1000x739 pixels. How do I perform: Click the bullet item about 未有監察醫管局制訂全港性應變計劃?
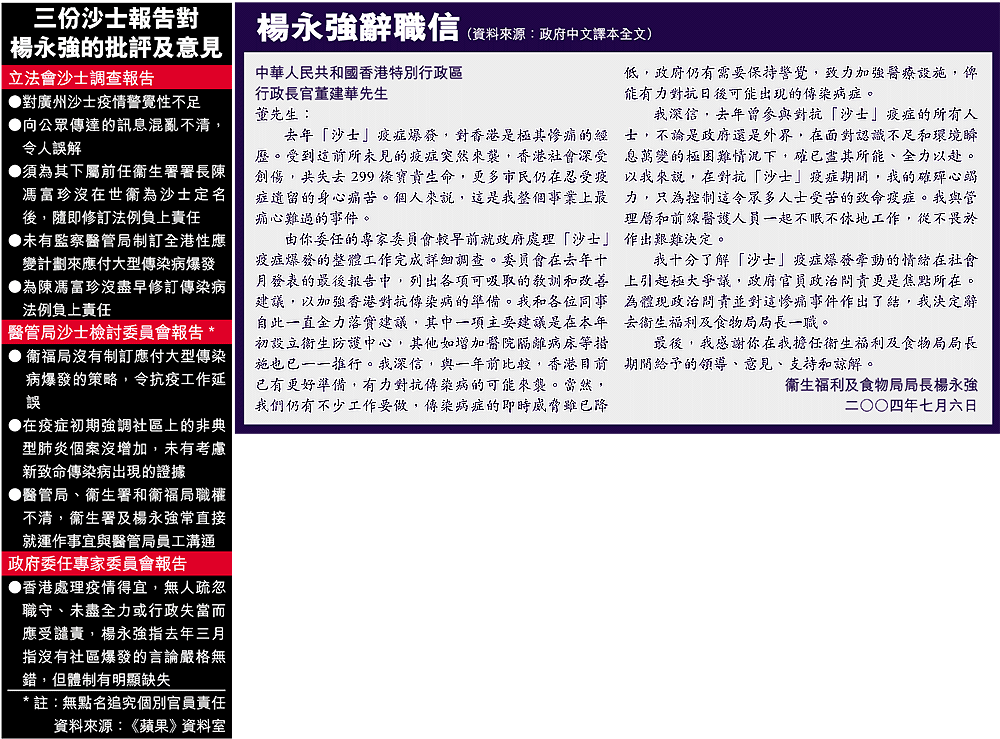click(116, 251)
